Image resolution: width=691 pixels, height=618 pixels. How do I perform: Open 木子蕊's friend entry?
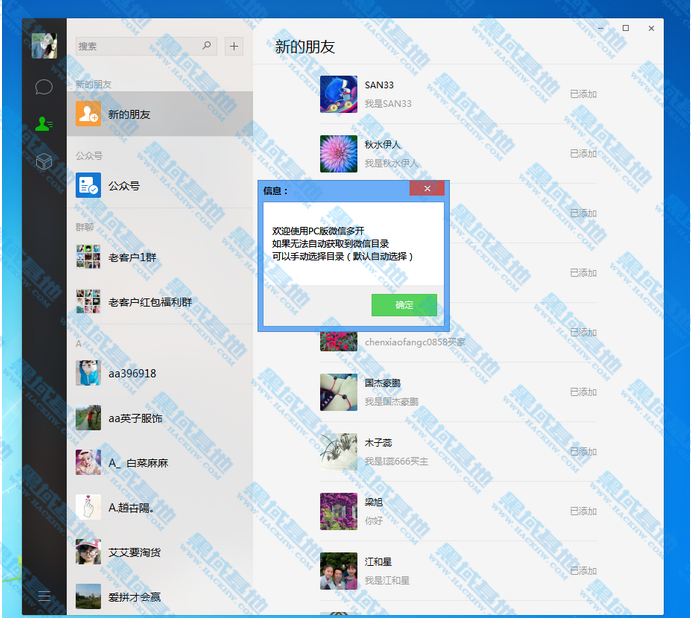[x=458, y=451]
